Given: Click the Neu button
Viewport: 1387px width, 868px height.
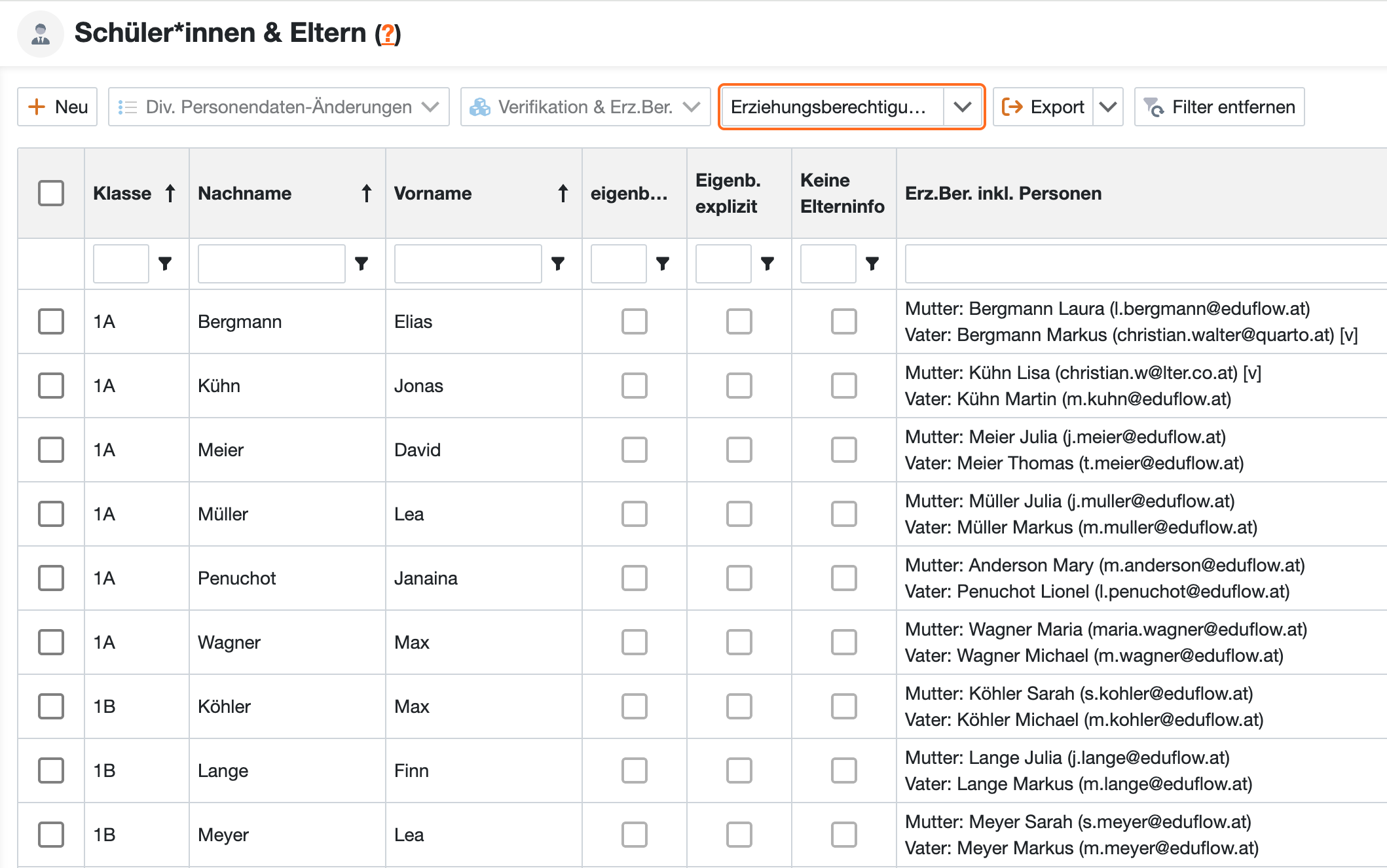Looking at the screenshot, I should click(58, 107).
